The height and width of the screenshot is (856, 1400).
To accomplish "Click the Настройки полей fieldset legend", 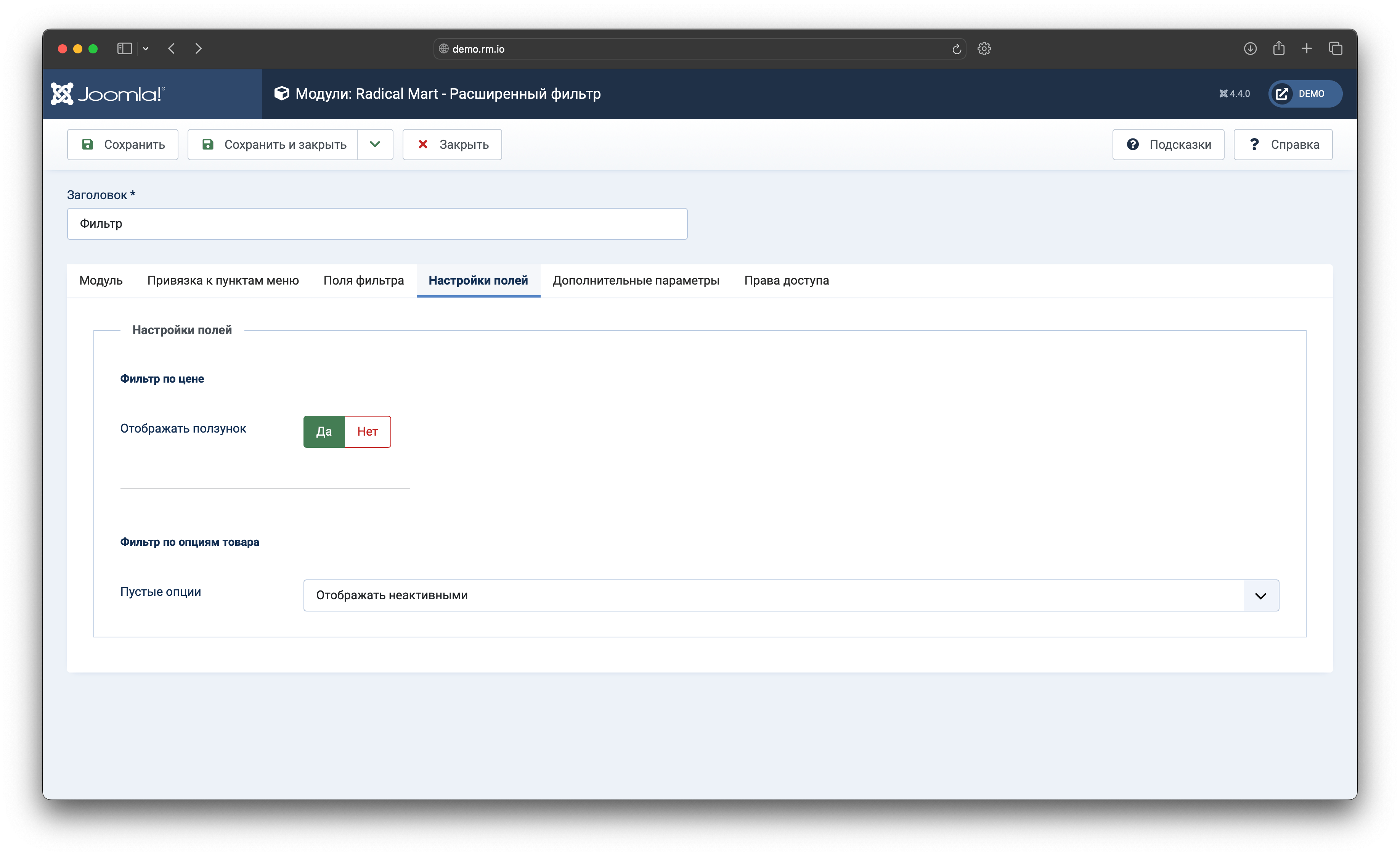I will tap(182, 330).
